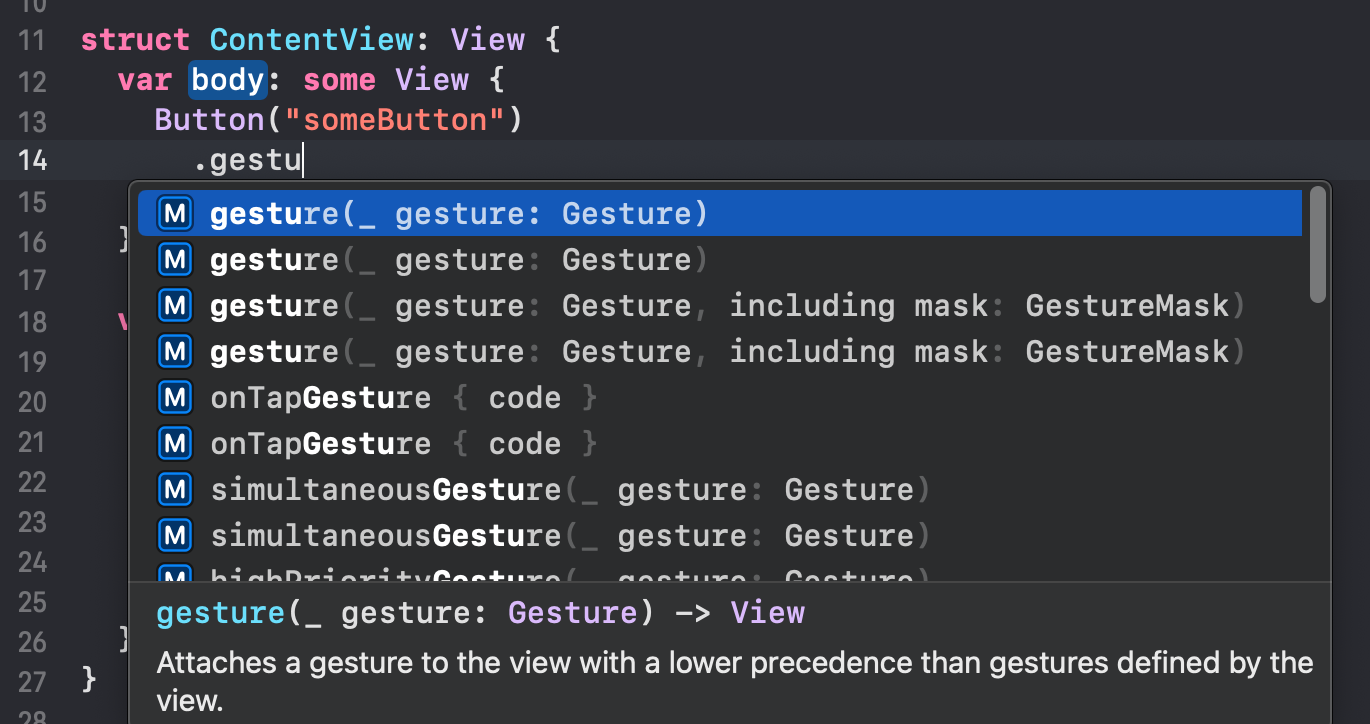Click the View return type in documentation
Image resolution: width=1370 pixels, height=724 pixels.
click(x=767, y=612)
